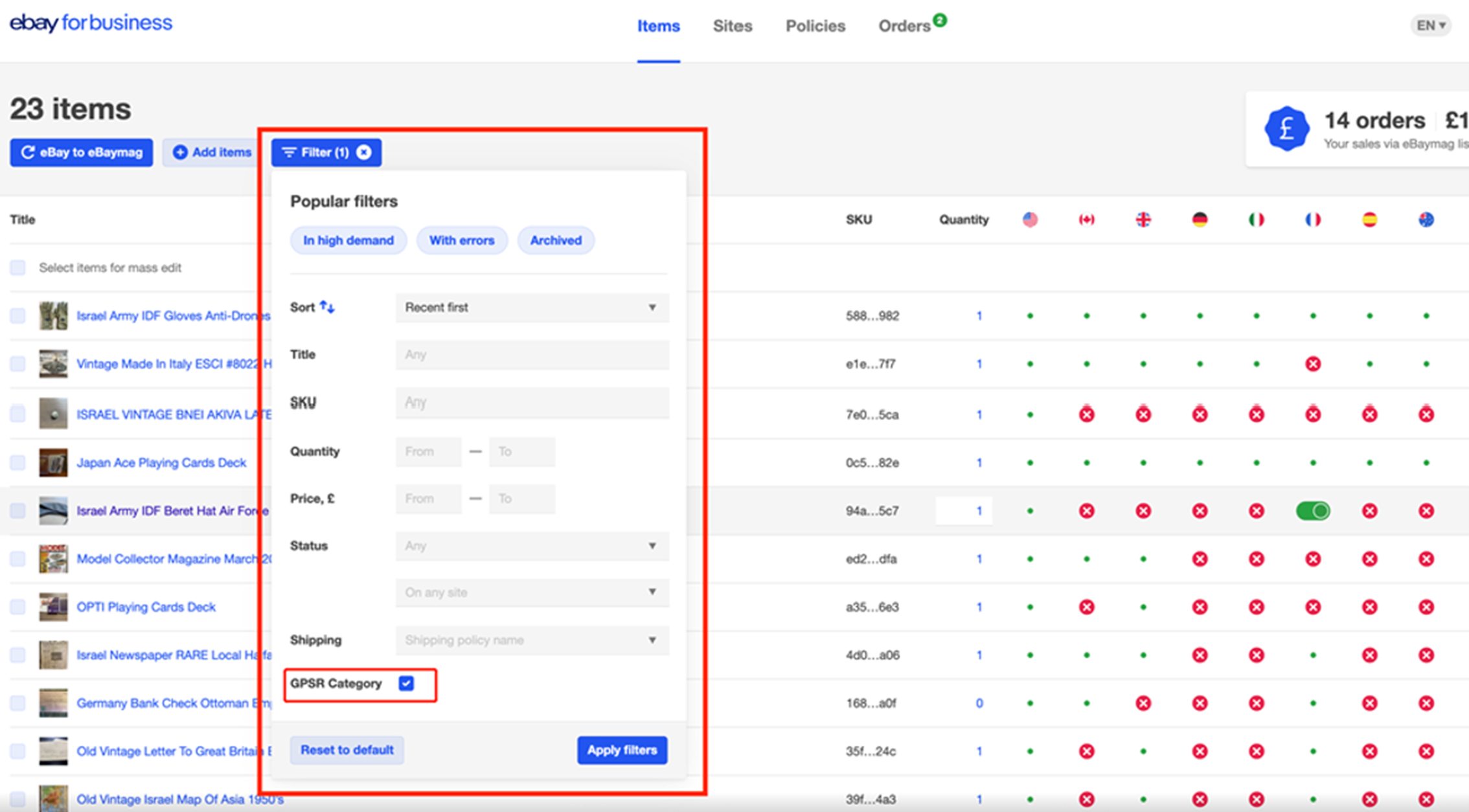
Task: Click the Spain flag column icon
Action: coord(1369,220)
